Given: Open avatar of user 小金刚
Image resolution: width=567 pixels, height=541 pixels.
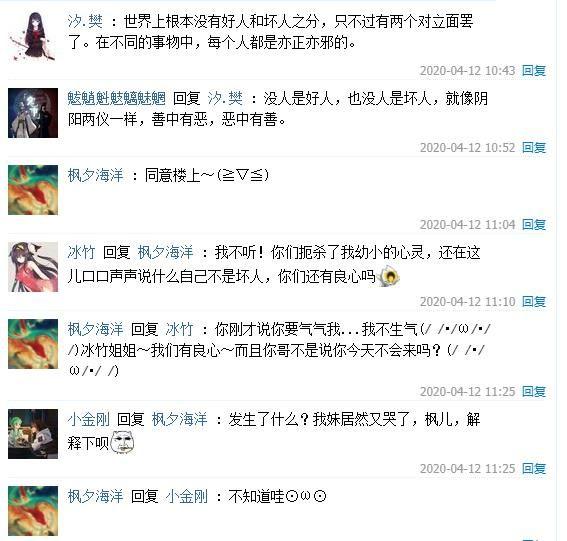Looking at the screenshot, I should pos(33,434).
